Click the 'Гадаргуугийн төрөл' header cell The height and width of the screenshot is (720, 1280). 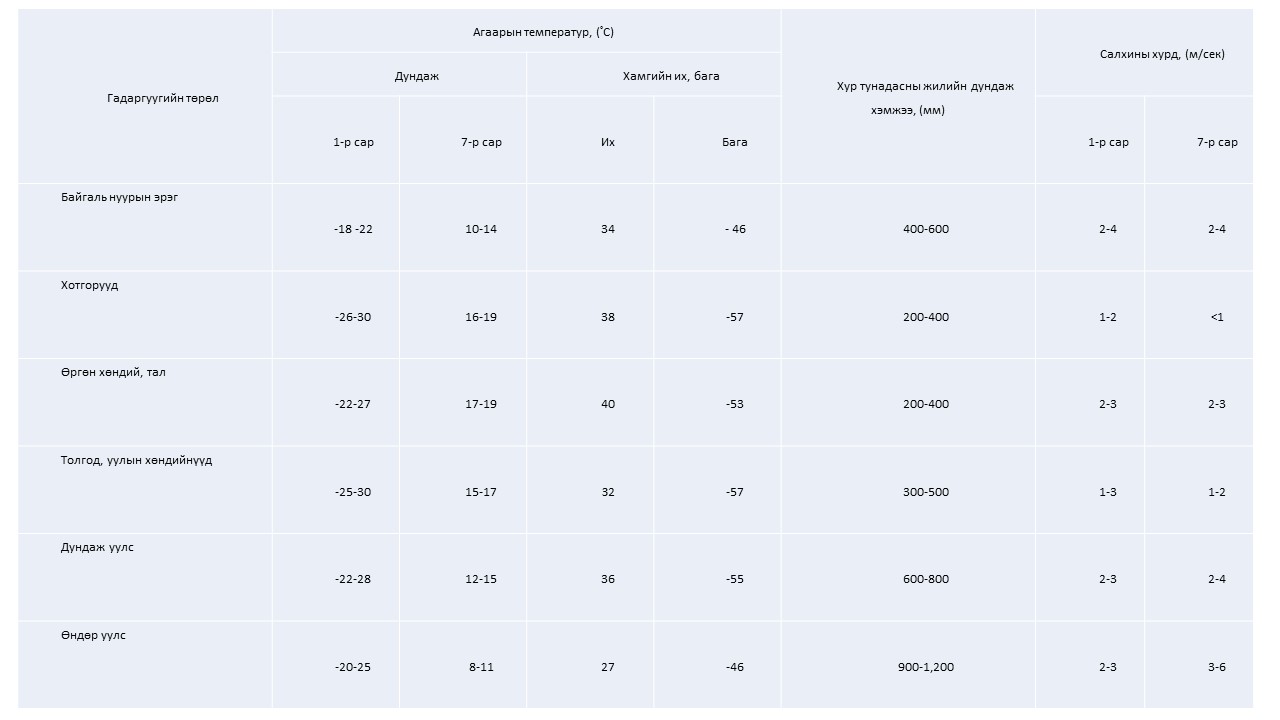pos(163,97)
